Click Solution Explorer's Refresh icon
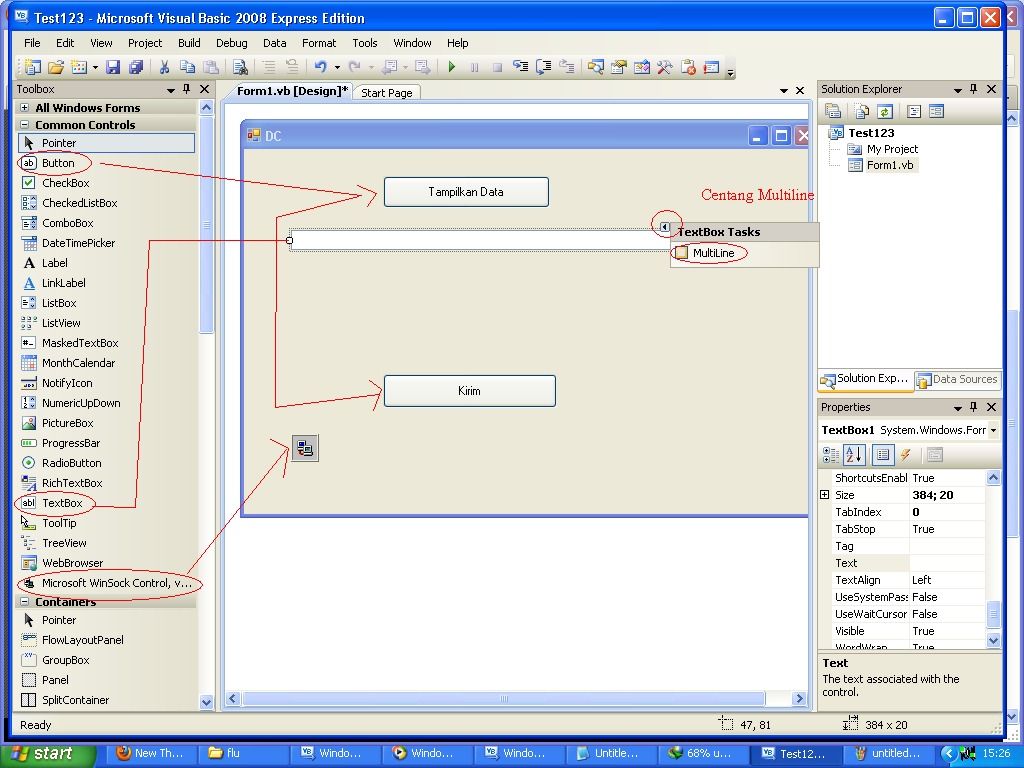1024x768 pixels. (885, 112)
